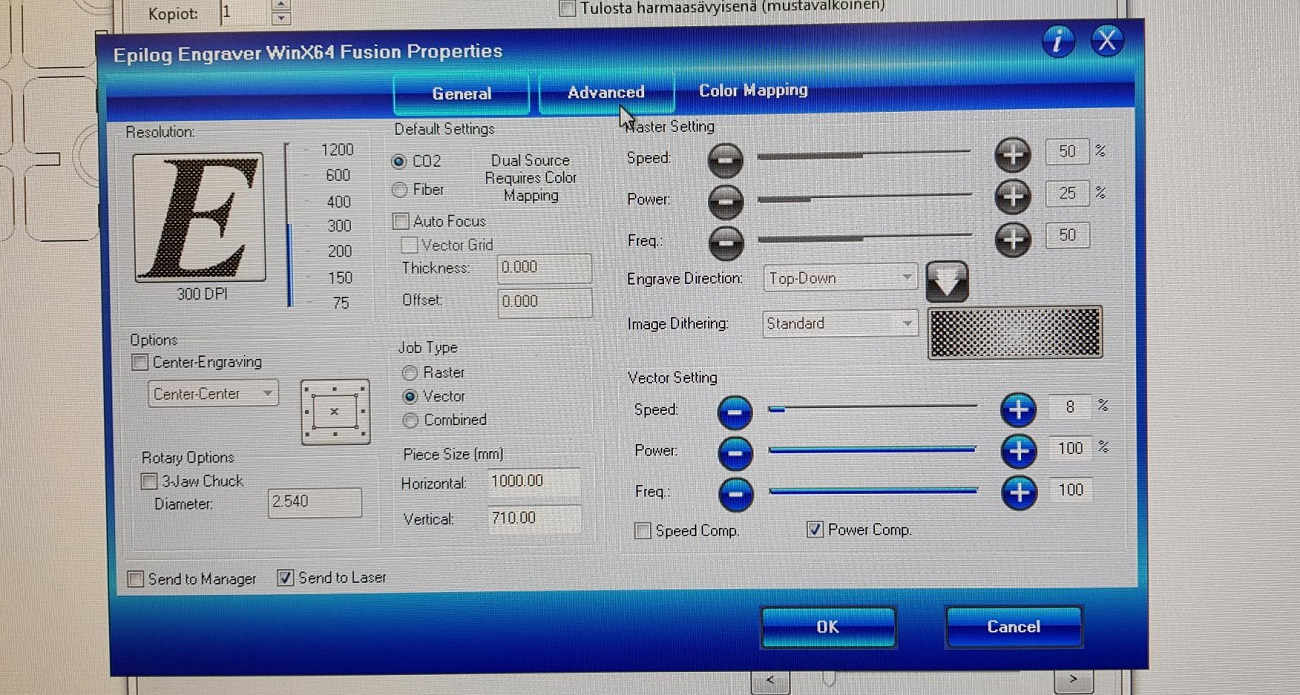1300x695 pixels.
Task: Click the image dithering pattern preview
Action: pyautogui.click(x=1015, y=332)
